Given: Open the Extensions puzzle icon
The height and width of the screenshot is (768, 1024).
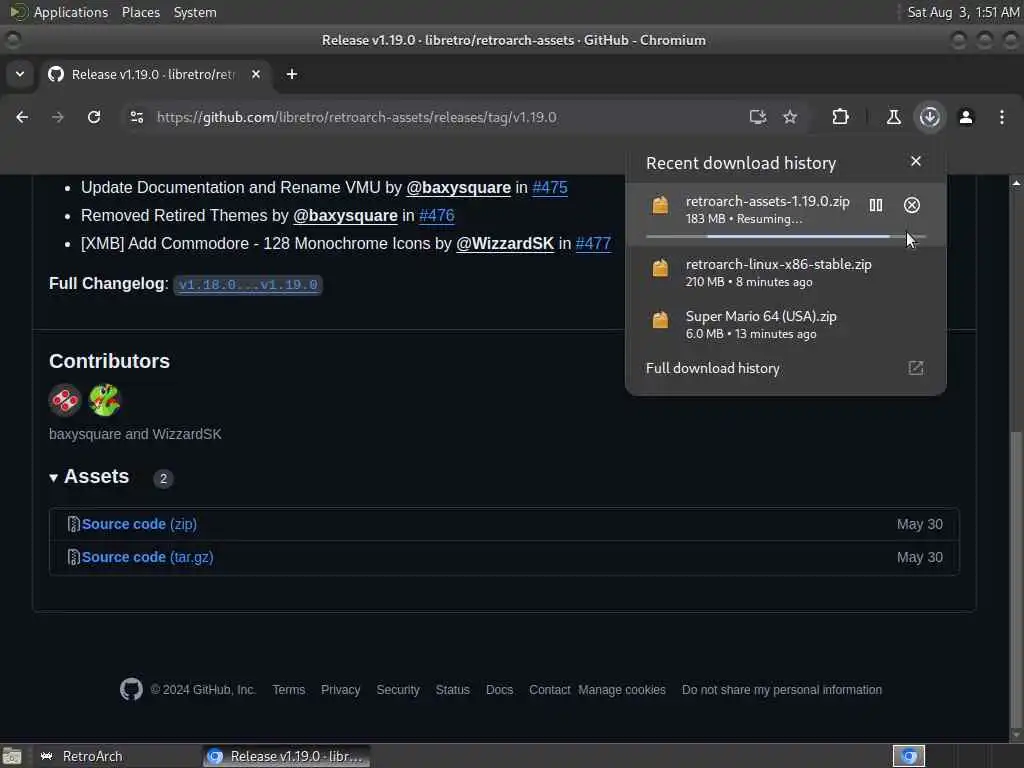Looking at the screenshot, I should click(x=840, y=117).
